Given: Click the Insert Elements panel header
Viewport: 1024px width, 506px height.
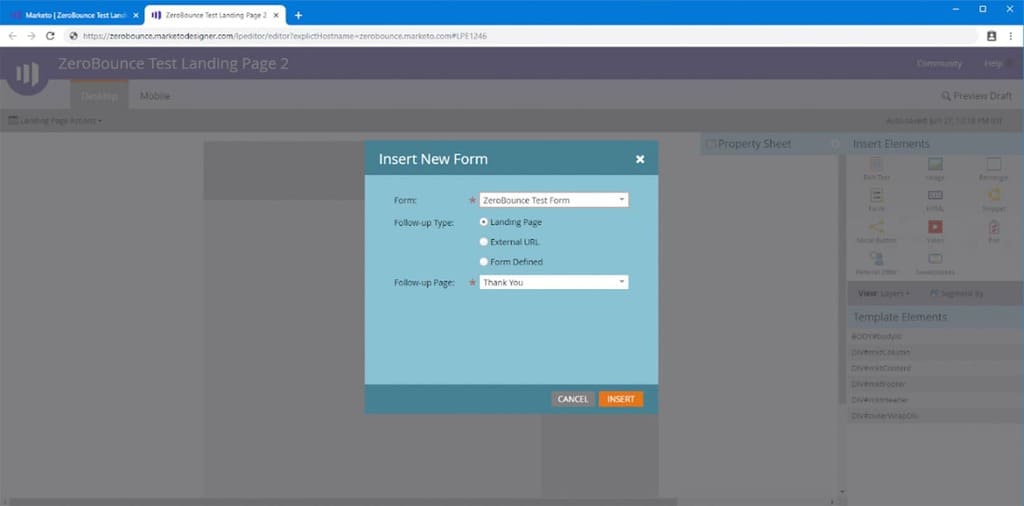Looking at the screenshot, I should click(935, 144).
